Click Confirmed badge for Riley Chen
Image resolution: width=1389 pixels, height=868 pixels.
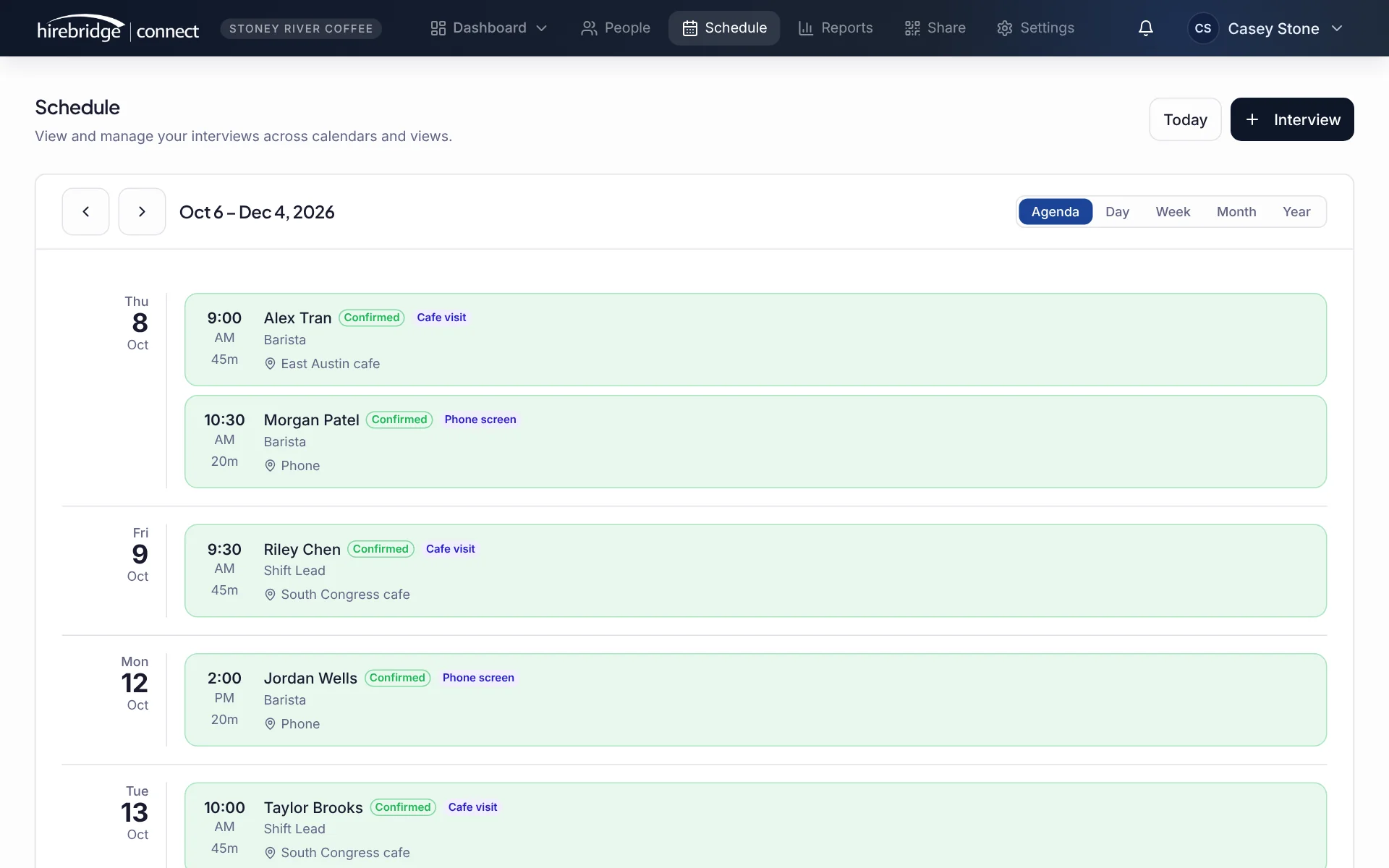[381, 549]
